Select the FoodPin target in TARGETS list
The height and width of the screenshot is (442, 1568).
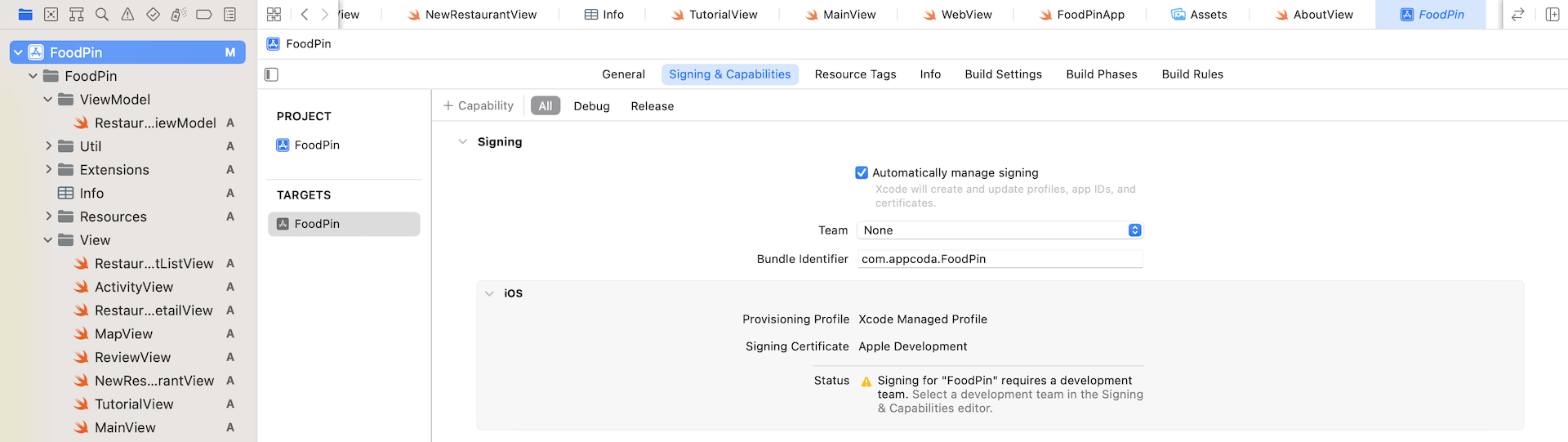point(344,224)
